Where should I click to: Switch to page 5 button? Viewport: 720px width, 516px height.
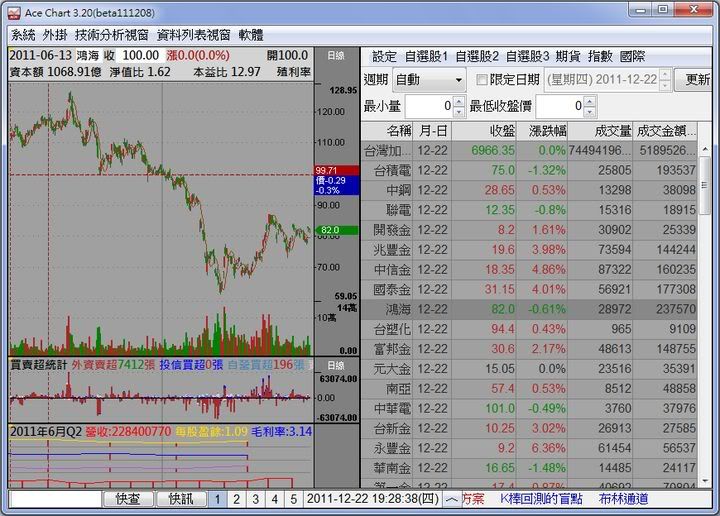point(293,499)
